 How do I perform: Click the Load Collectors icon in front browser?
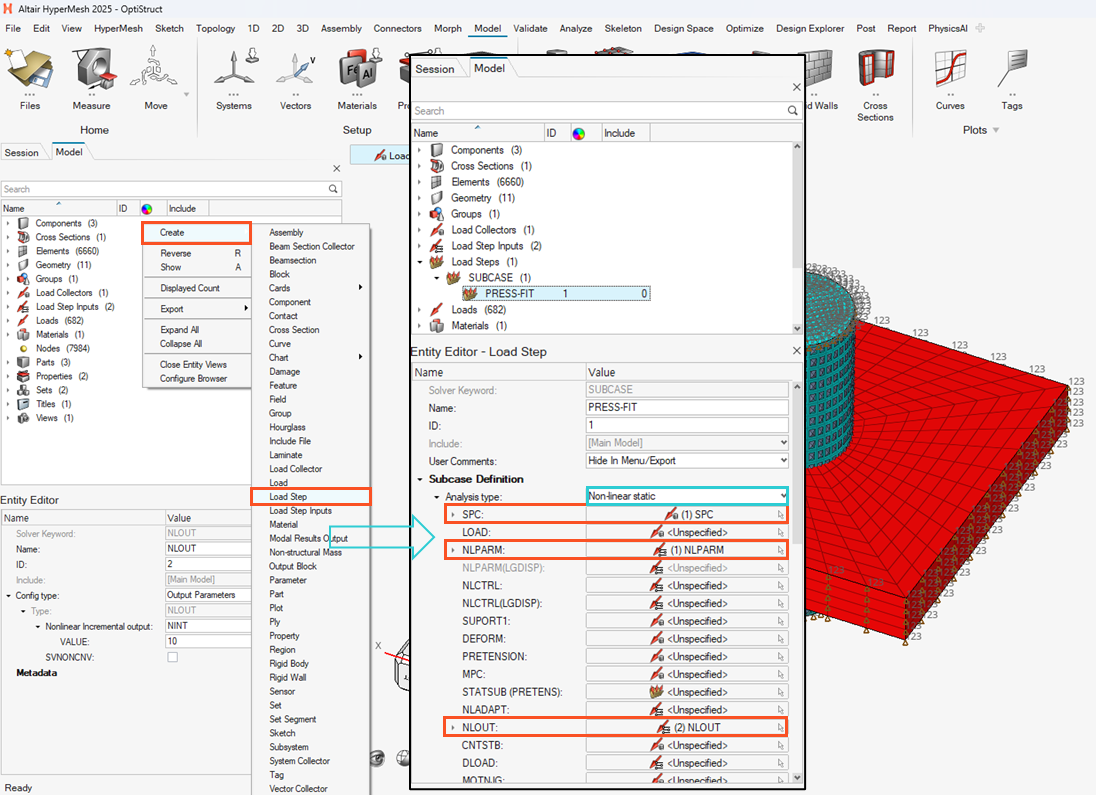coord(437,229)
